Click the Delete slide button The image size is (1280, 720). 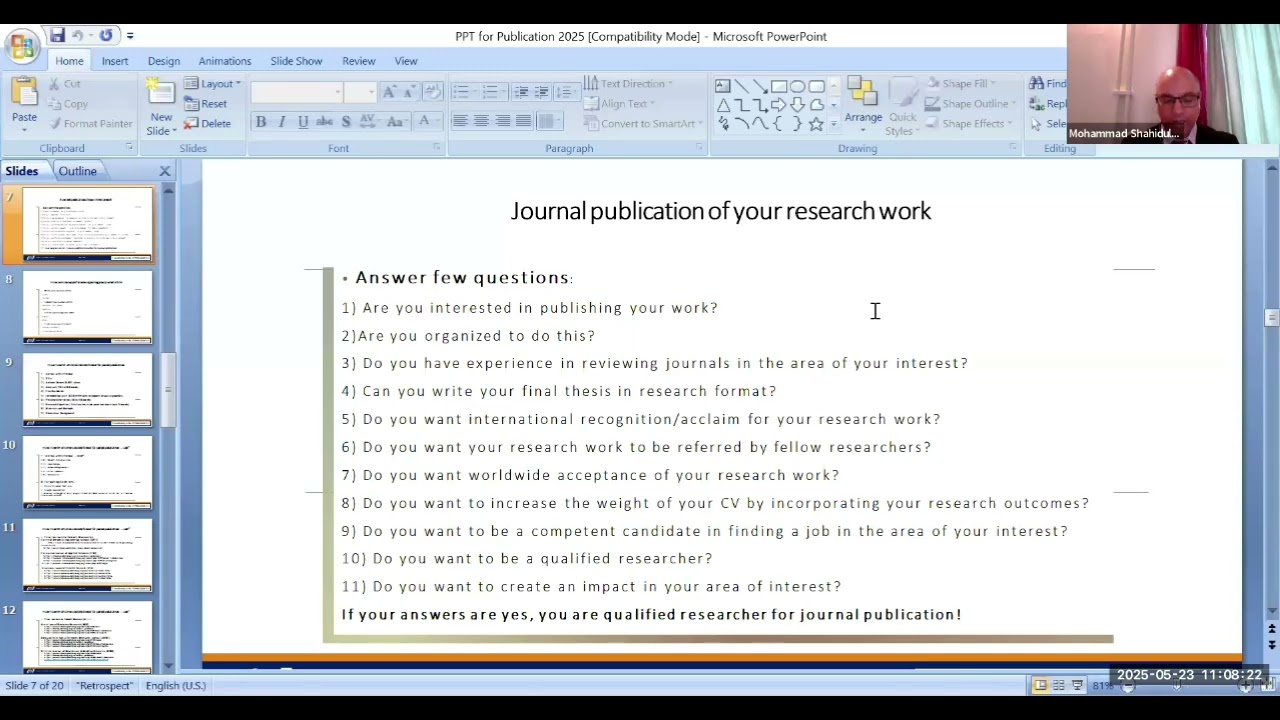tap(207, 124)
